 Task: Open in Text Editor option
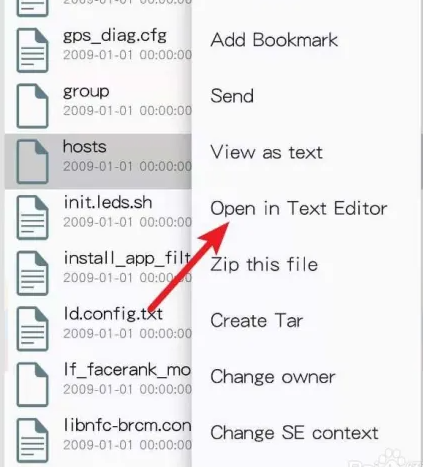(x=299, y=208)
